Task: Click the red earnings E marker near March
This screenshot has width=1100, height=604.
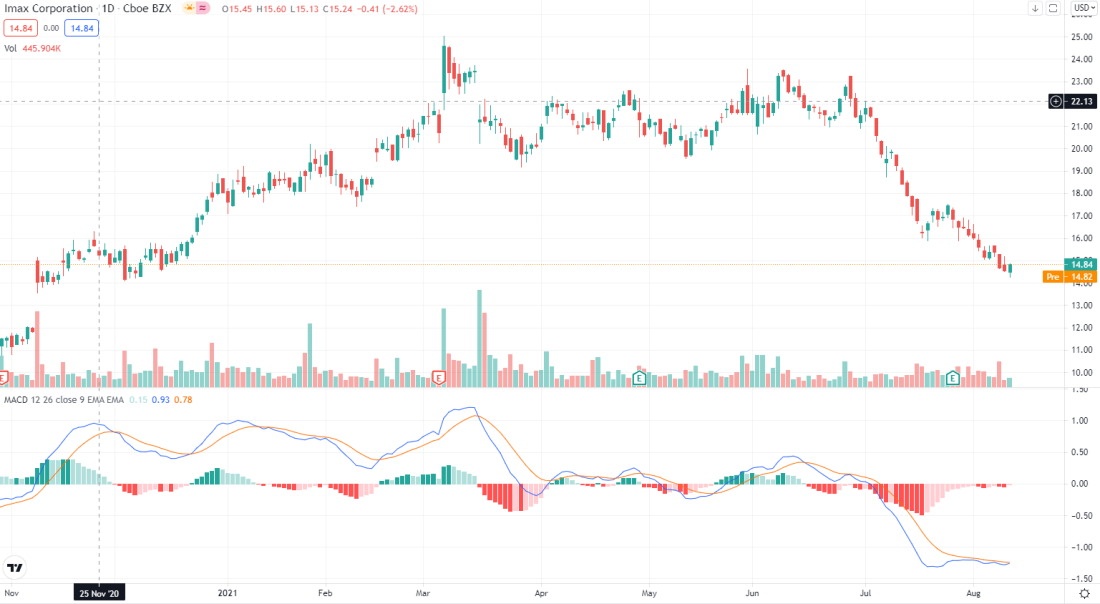Action: (x=439, y=378)
